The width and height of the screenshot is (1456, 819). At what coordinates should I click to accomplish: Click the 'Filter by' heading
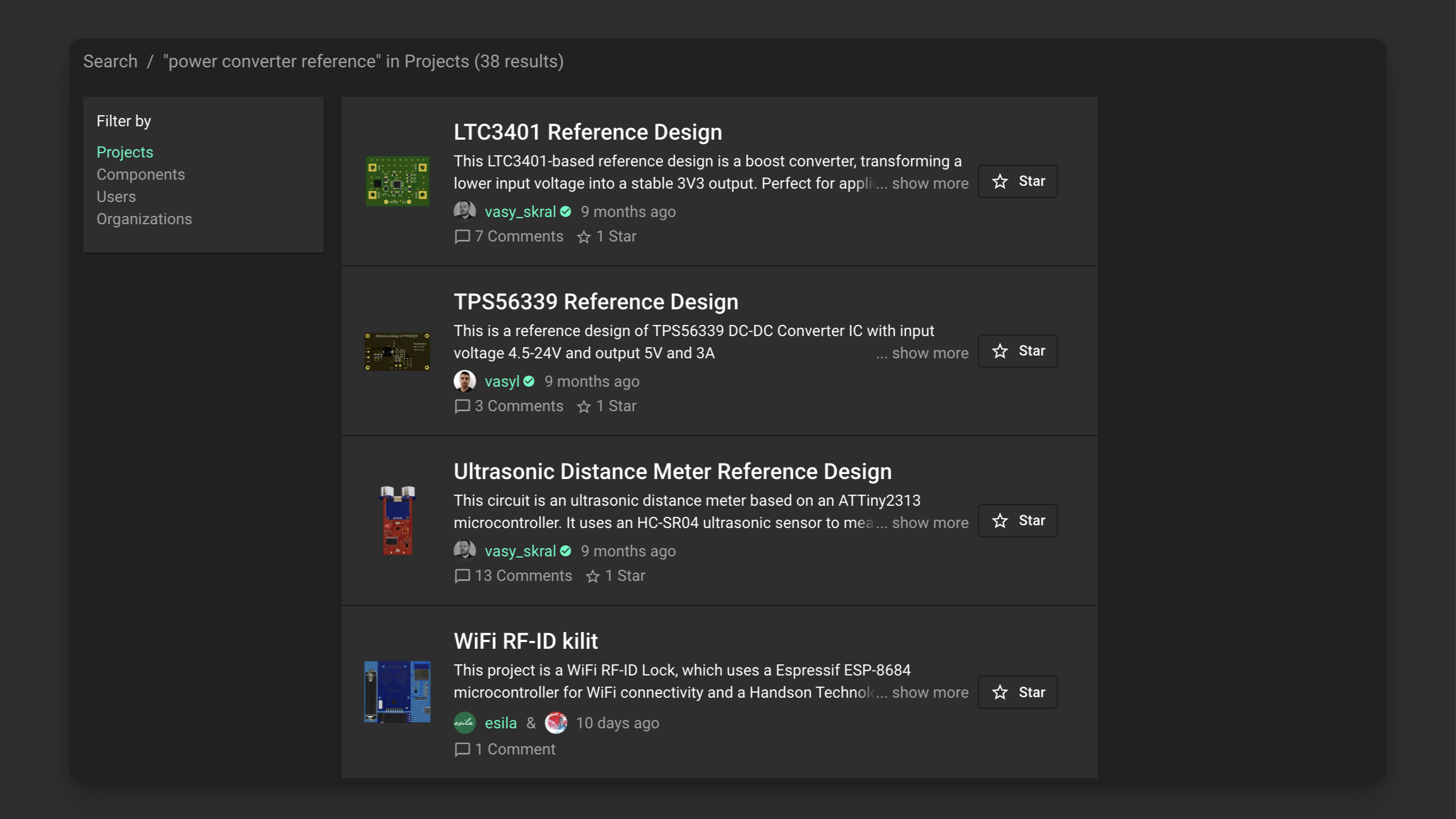coord(124,121)
